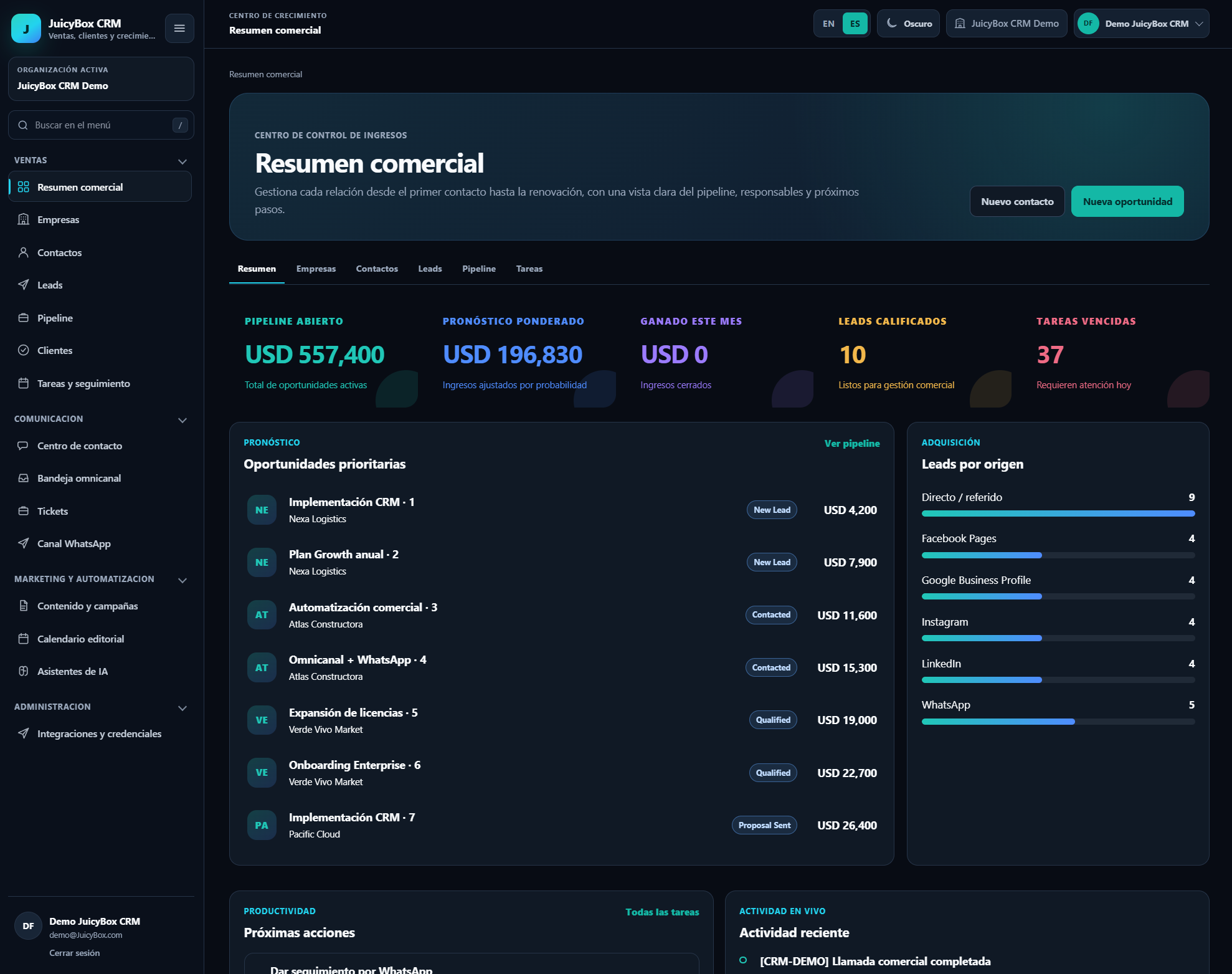Click the Pipeline icon in sidebar

(x=24, y=318)
